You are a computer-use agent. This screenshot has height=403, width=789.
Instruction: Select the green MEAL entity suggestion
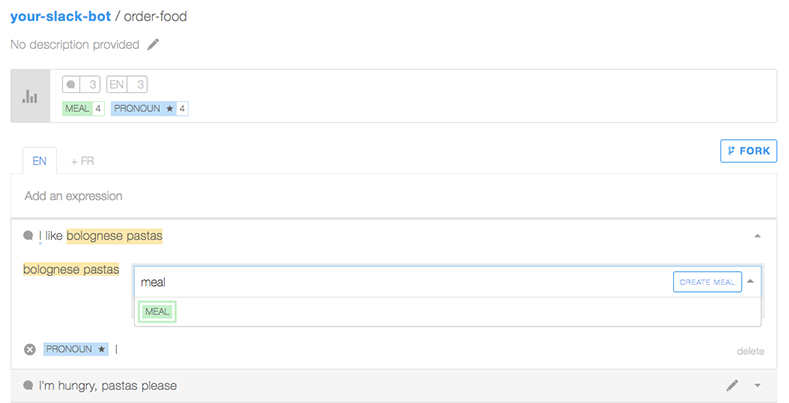(157, 312)
